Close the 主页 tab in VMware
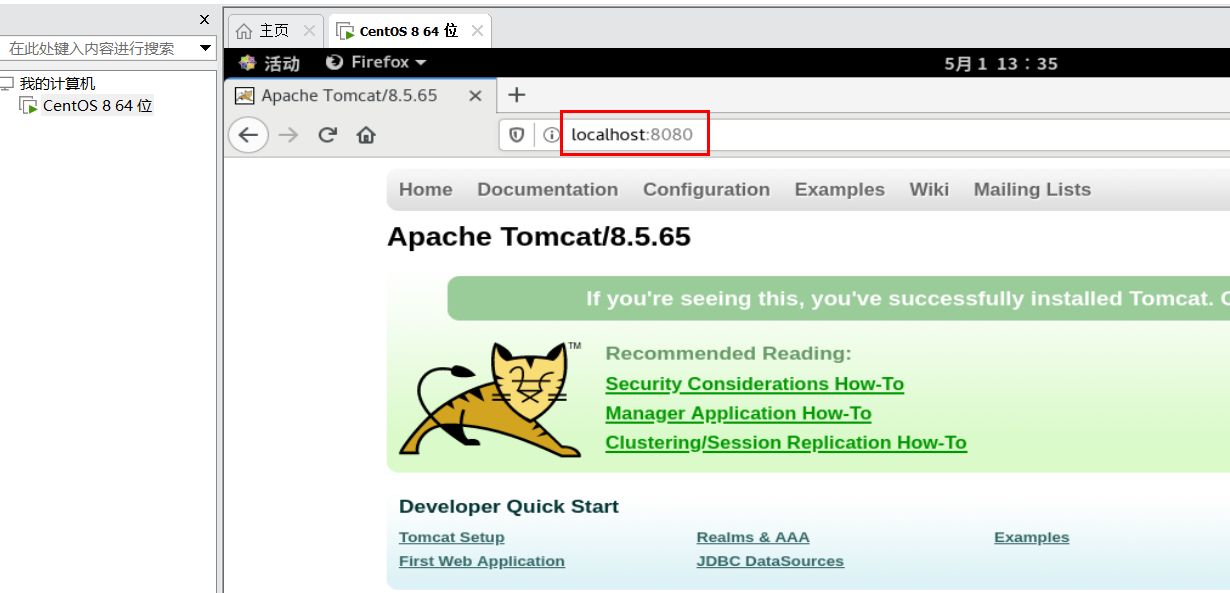 (309, 31)
